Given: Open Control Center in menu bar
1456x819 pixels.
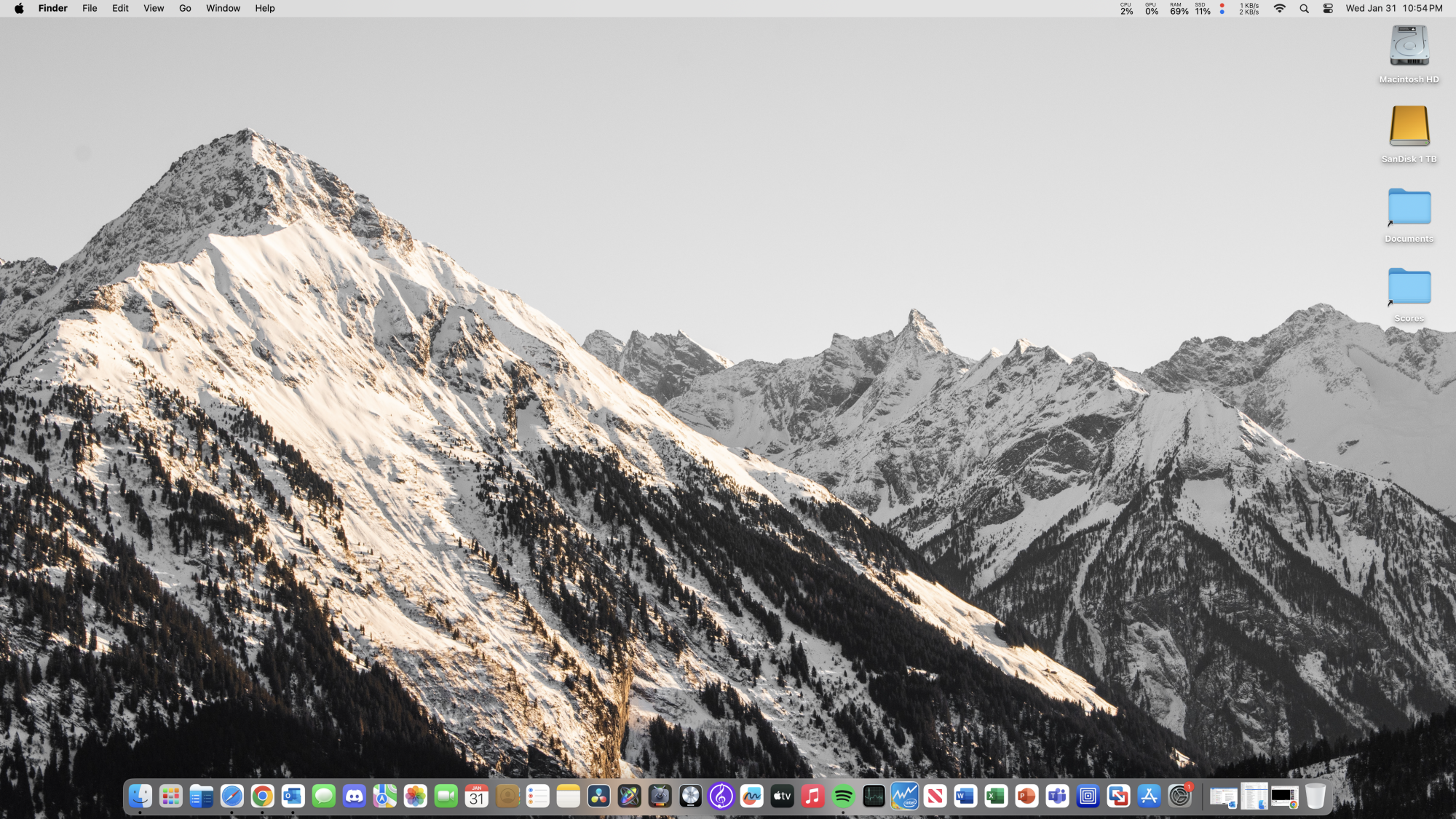Looking at the screenshot, I should [1328, 9].
